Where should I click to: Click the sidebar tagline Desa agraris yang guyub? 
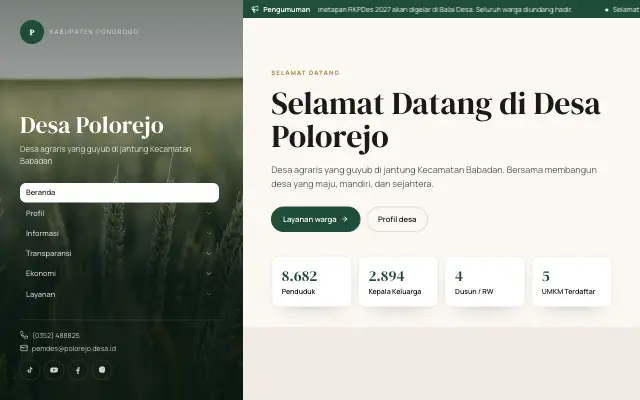tap(105, 155)
